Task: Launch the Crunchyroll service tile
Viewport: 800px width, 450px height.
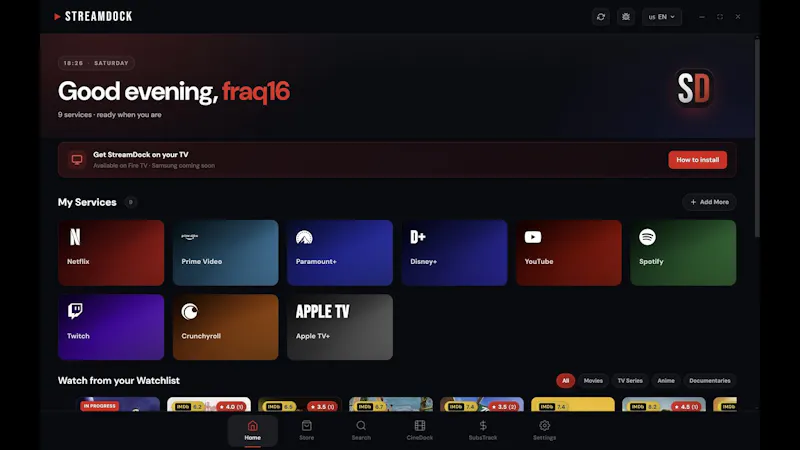Action: pos(226,327)
